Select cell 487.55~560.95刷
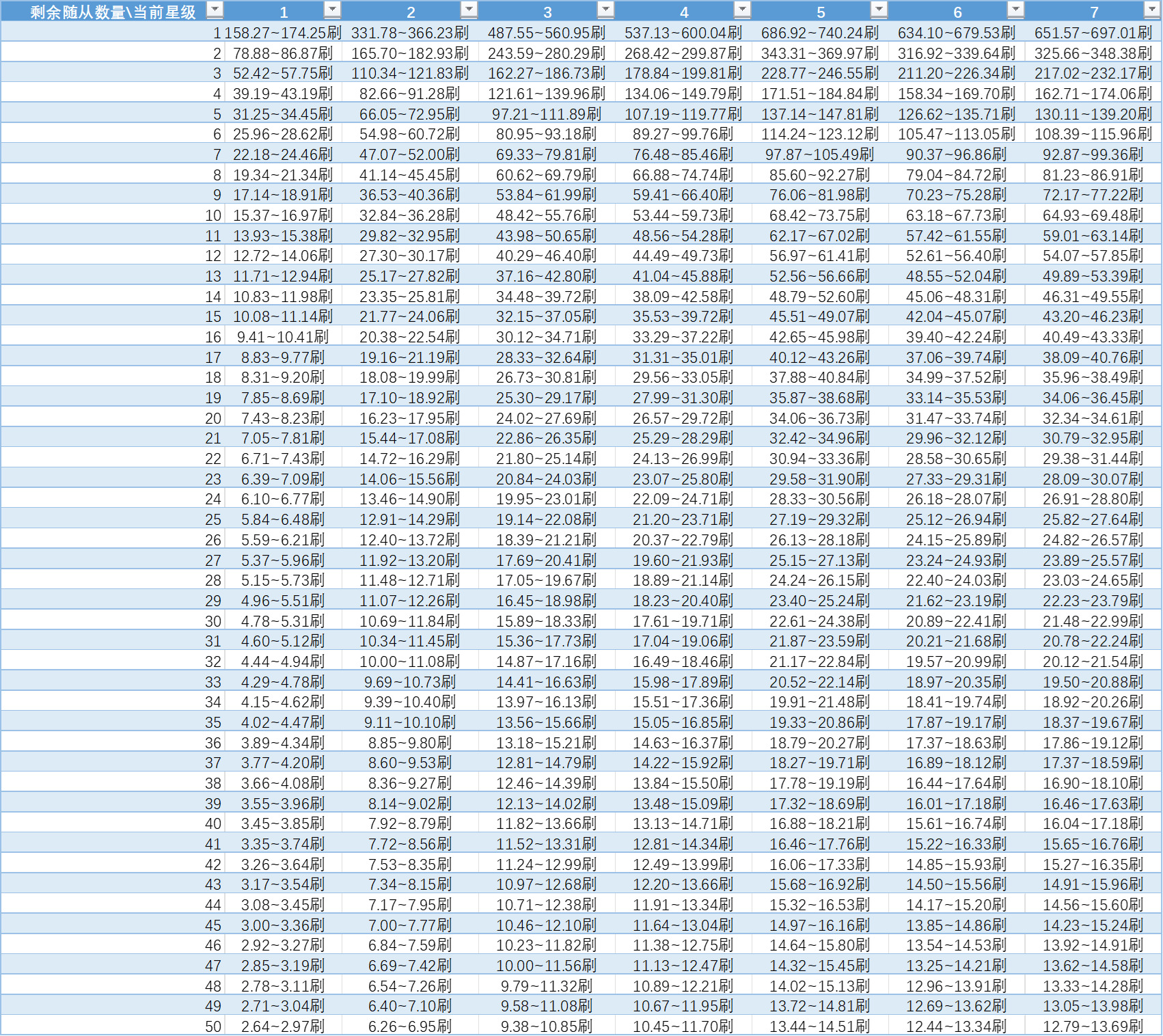 tap(547, 32)
